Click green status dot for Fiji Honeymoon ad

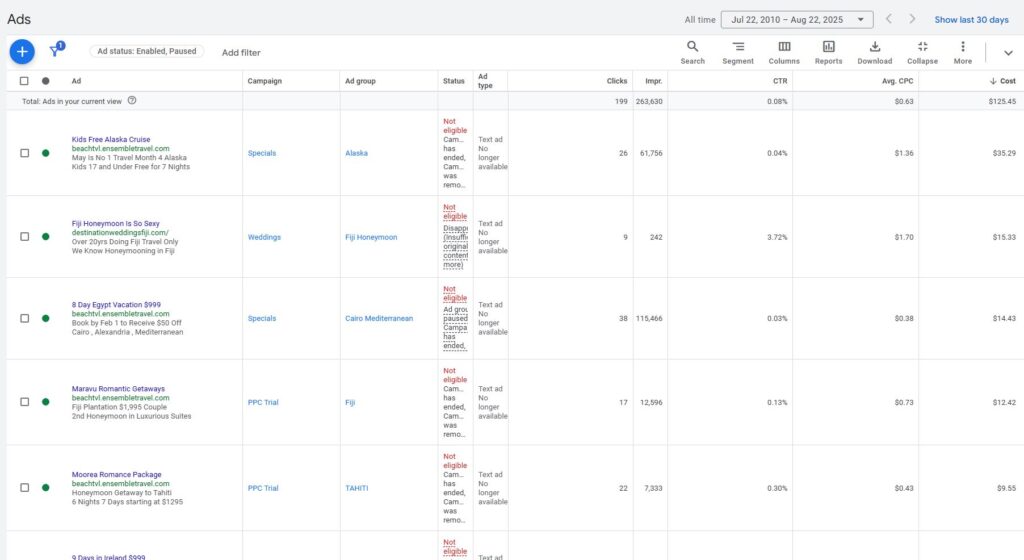[46, 236]
